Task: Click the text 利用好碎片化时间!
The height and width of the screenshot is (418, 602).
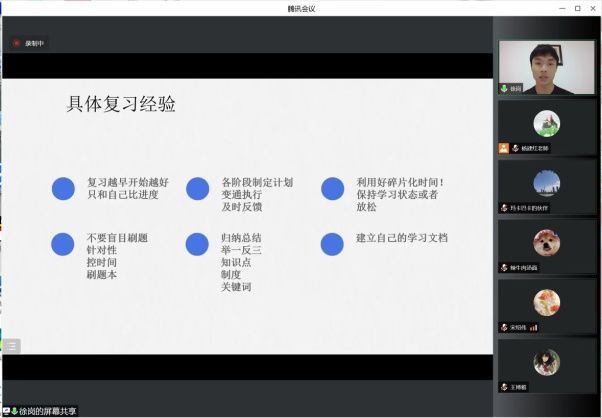Action: click(400, 182)
